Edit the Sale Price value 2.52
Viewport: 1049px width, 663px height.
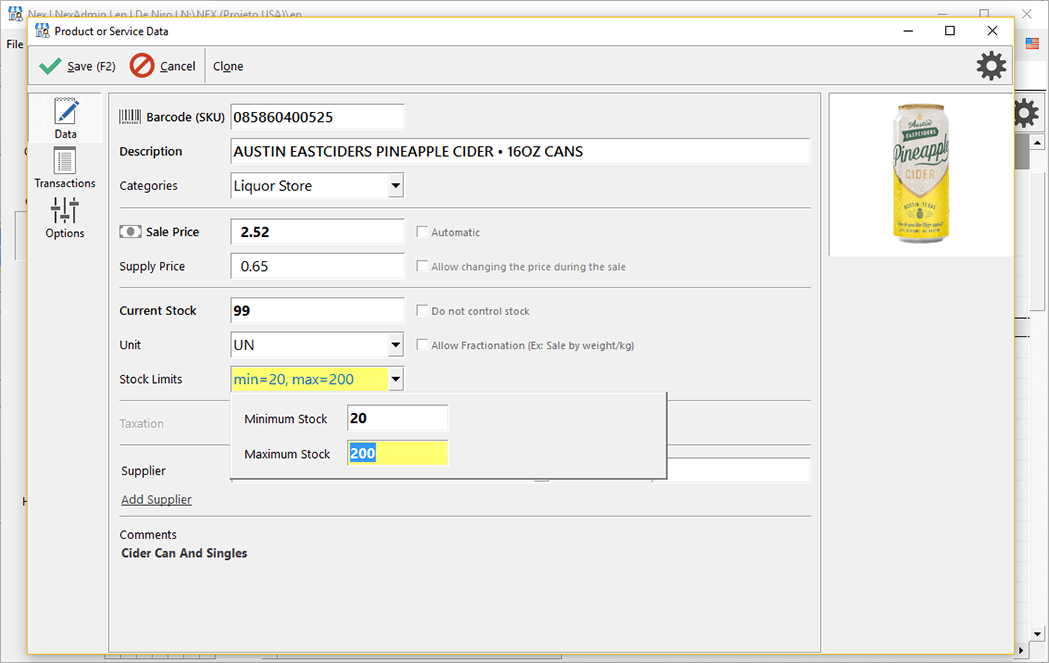(x=317, y=231)
